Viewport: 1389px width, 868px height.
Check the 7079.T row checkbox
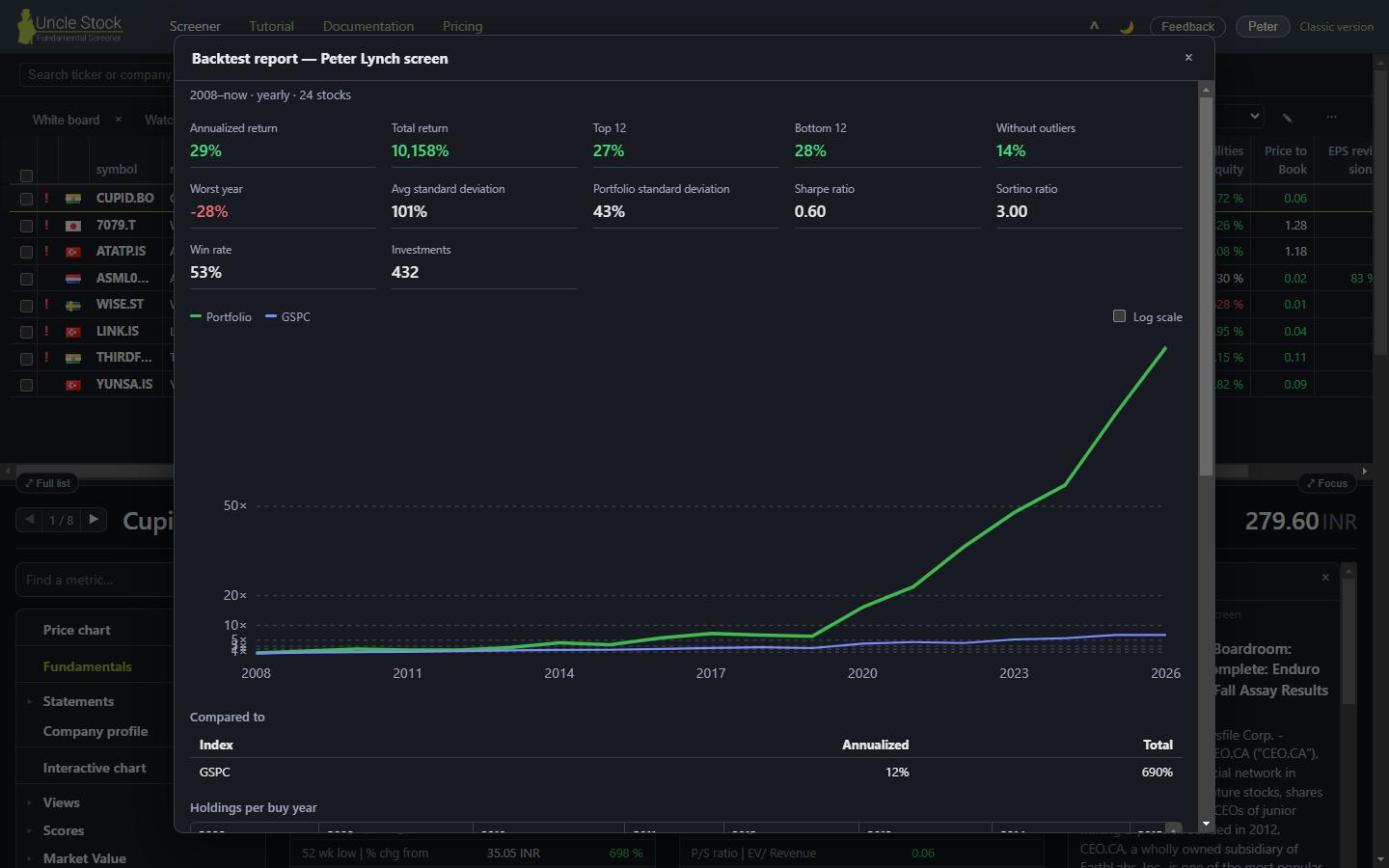point(26,225)
